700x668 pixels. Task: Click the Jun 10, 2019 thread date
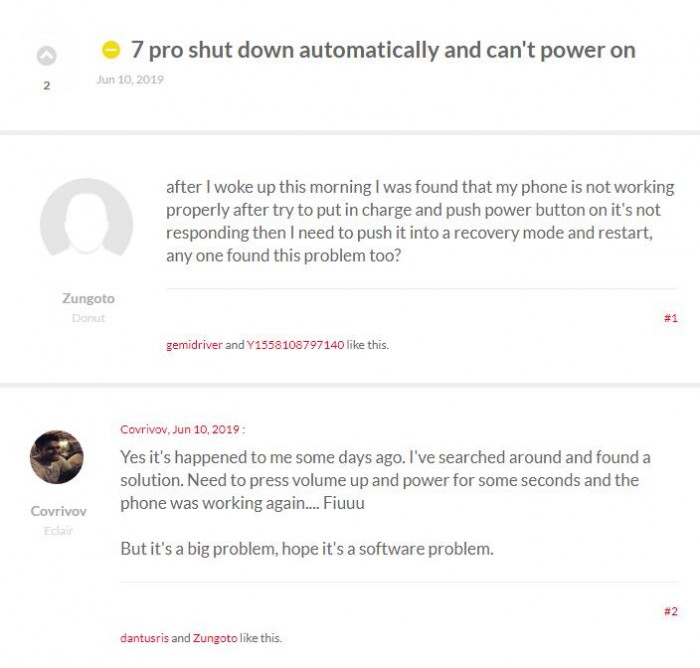click(x=130, y=80)
